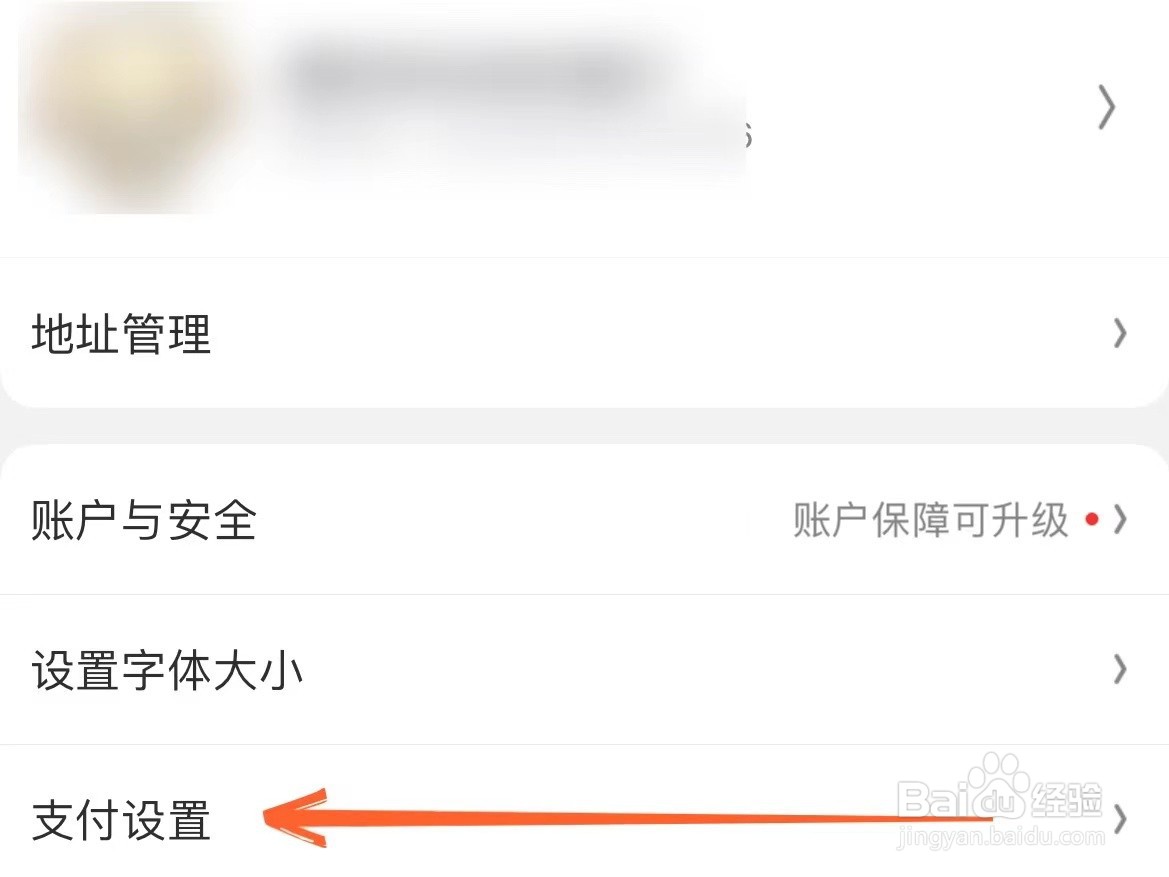Click the chevron on 支付设置 row
This screenshot has width=1169, height=877.
pyautogui.click(x=1119, y=820)
